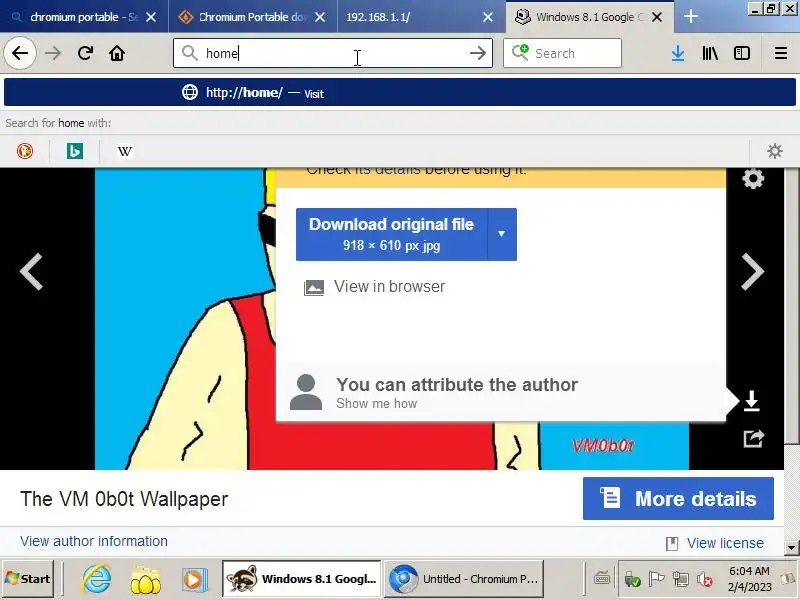Open the hamburger application menu
Screen dimensions: 800x600
(781, 53)
